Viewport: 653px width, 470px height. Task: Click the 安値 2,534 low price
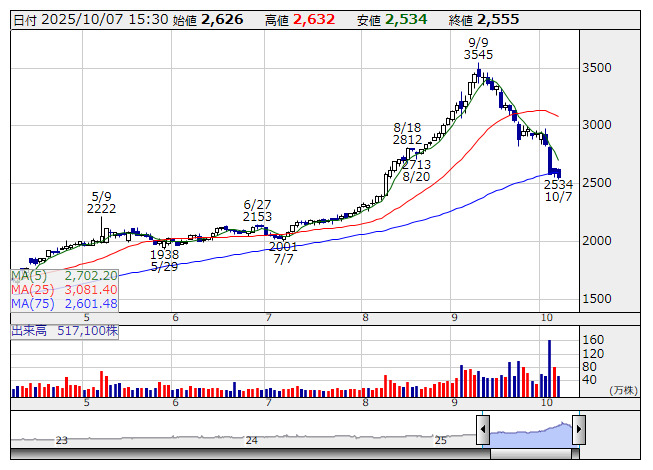[x=392, y=20]
